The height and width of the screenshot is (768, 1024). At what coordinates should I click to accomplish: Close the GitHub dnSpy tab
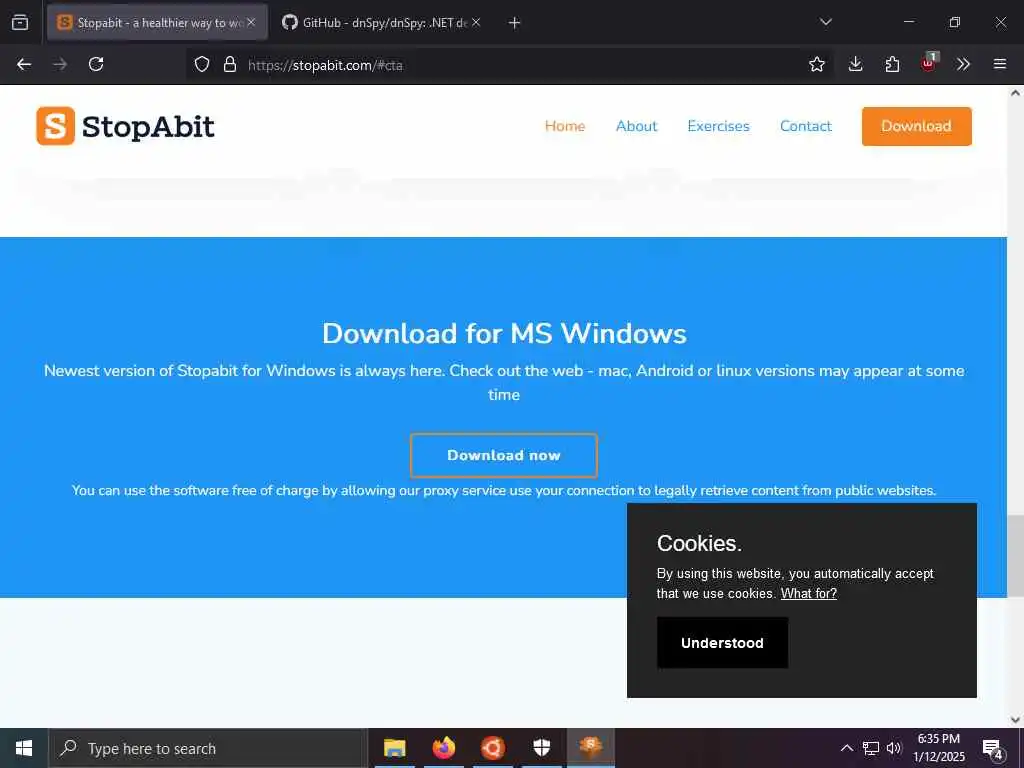click(x=476, y=22)
